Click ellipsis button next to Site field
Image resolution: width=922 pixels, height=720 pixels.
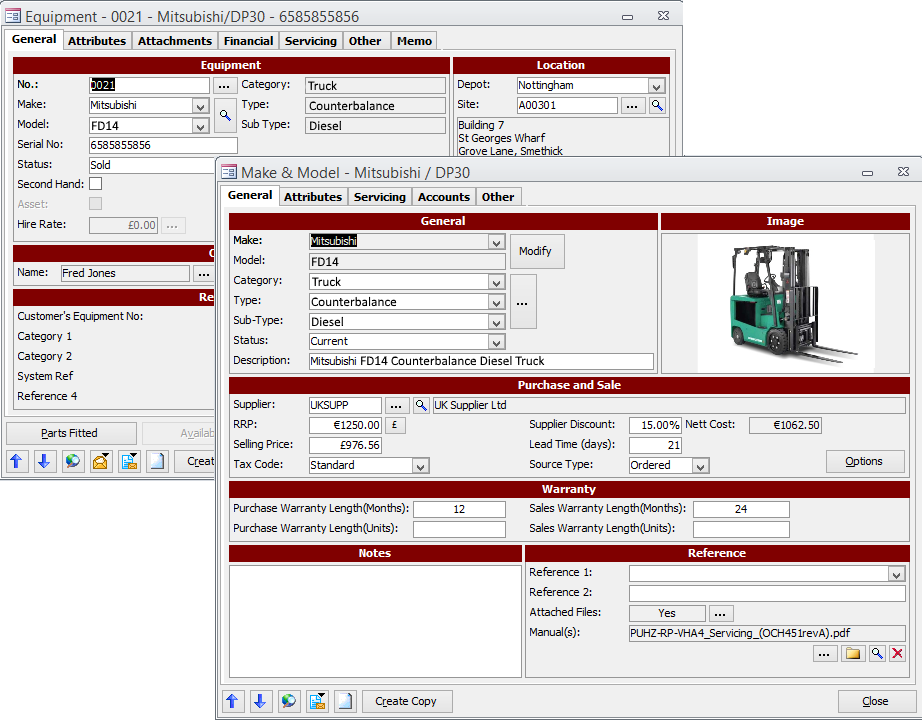[x=632, y=105]
